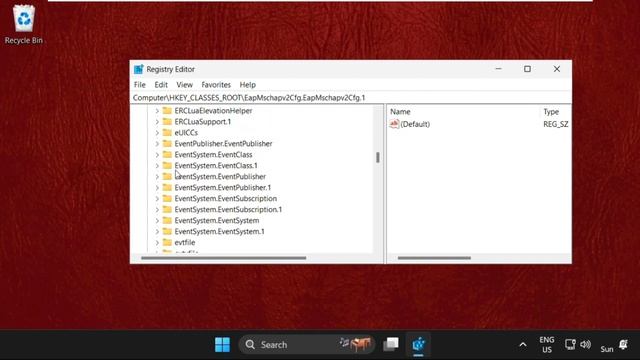
Task: Click the Recycle Bin label text
Action: point(24,40)
